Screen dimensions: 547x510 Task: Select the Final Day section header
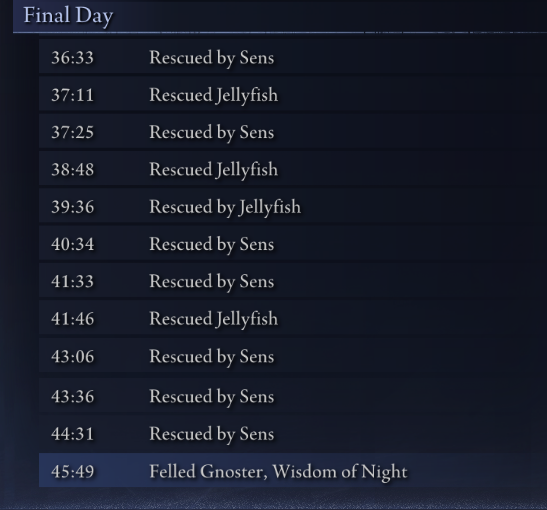pos(280,16)
